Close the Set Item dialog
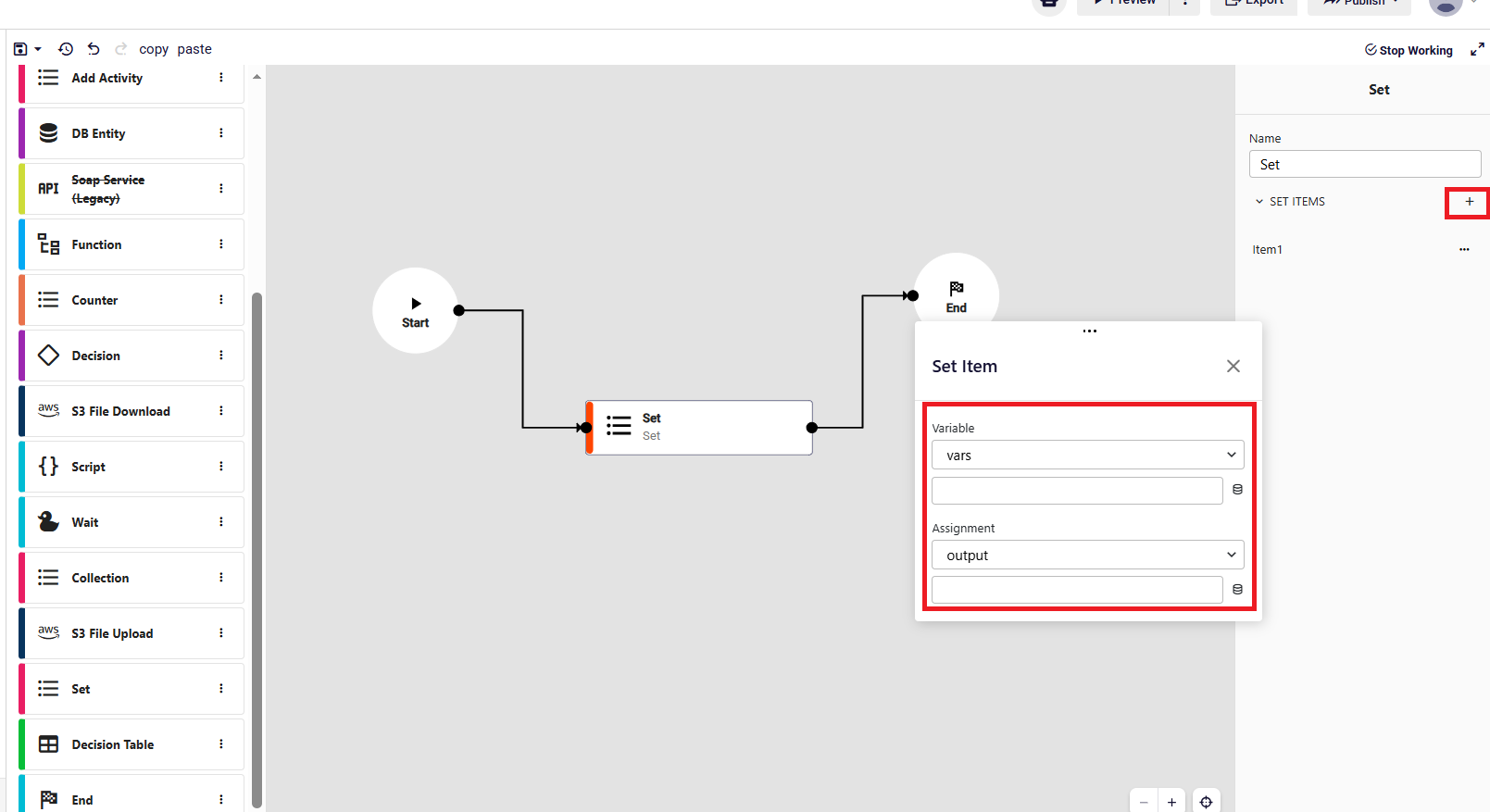Screen dimensions: 1490x812 1233,367
